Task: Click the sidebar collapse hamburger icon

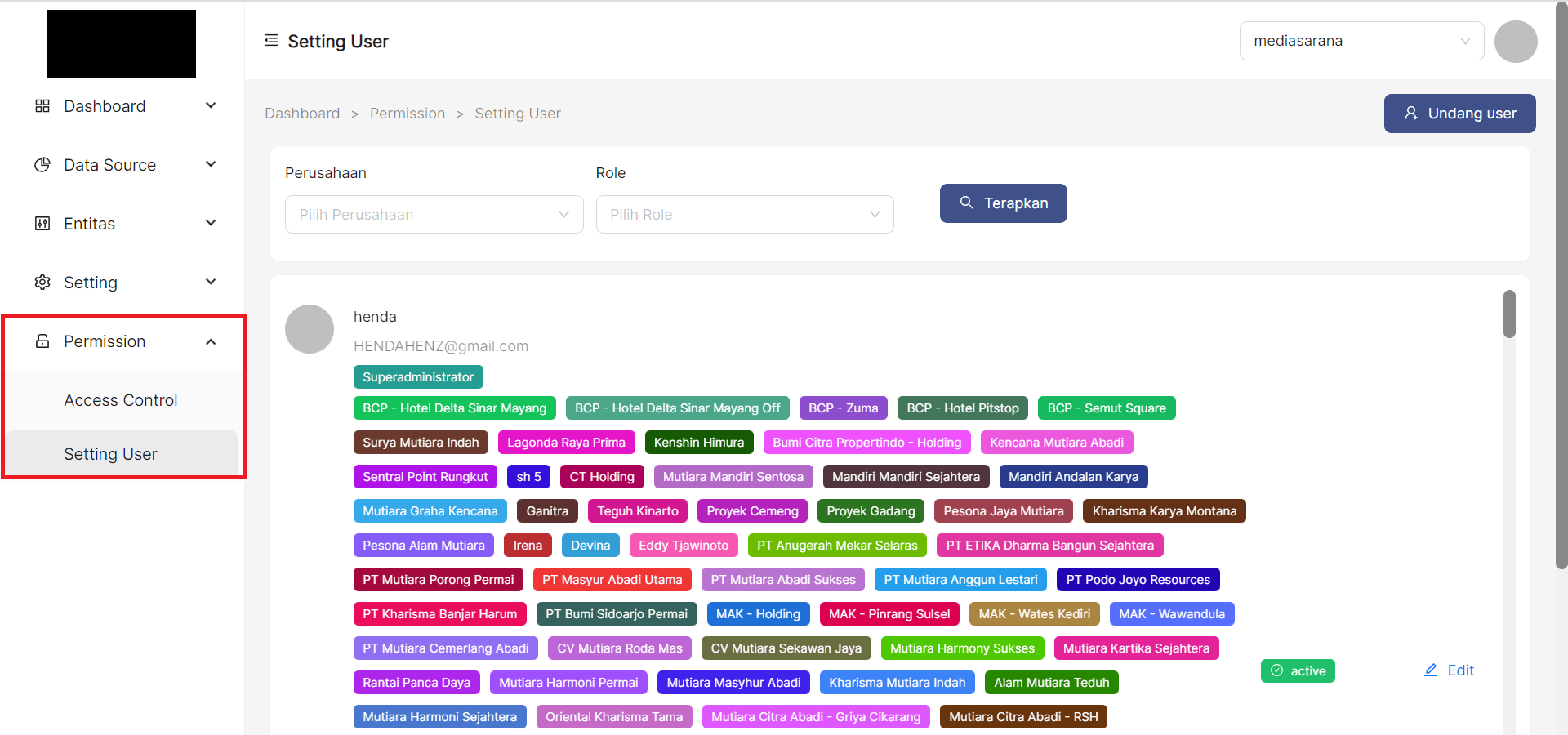Action: point(271,41)
